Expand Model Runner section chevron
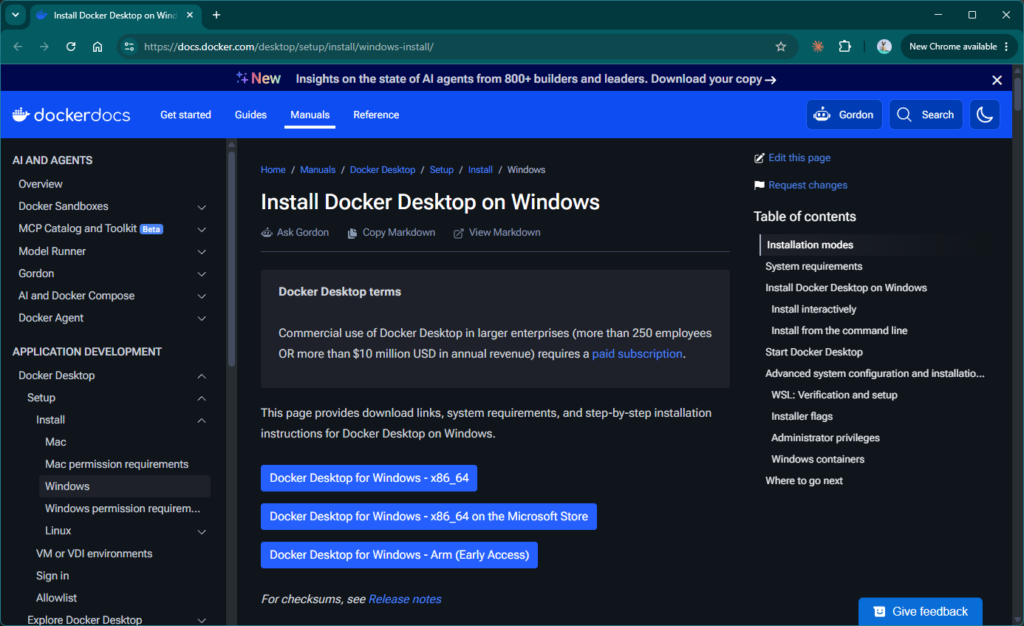This screenshot has height=626, width=1024. click(x=202, y=251)
